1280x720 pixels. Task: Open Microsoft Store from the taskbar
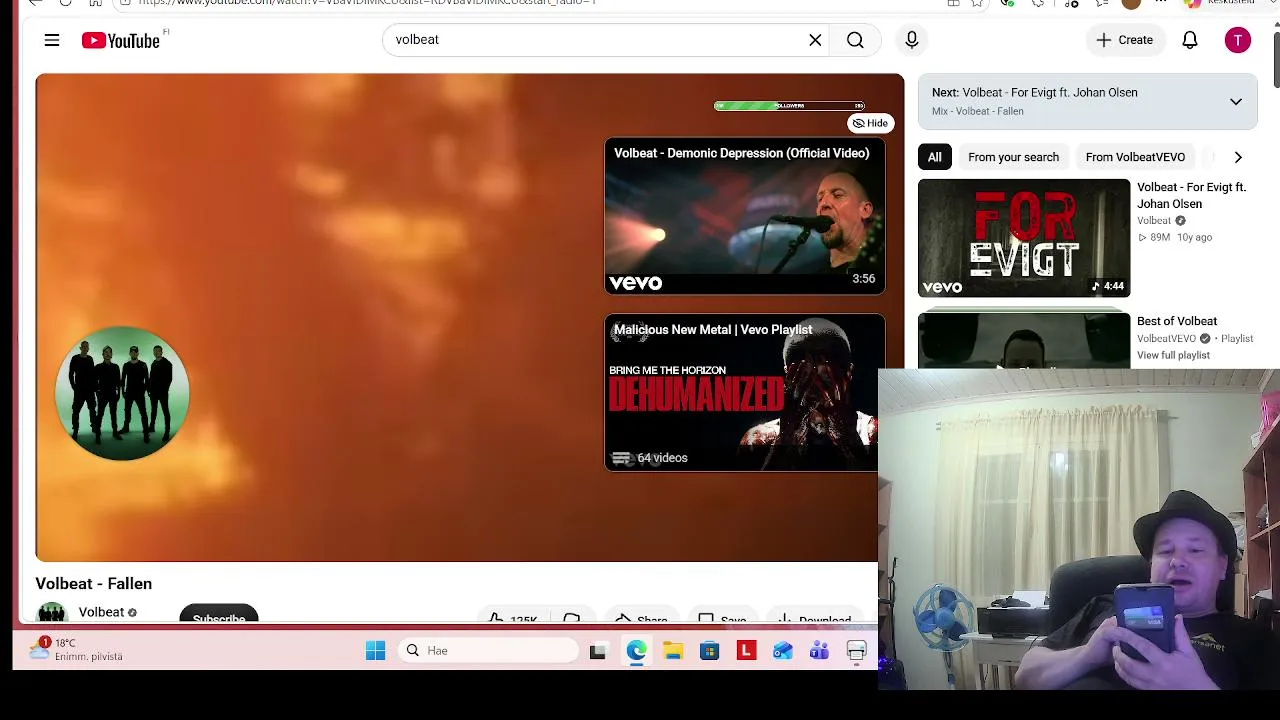[x=709, y=651]
